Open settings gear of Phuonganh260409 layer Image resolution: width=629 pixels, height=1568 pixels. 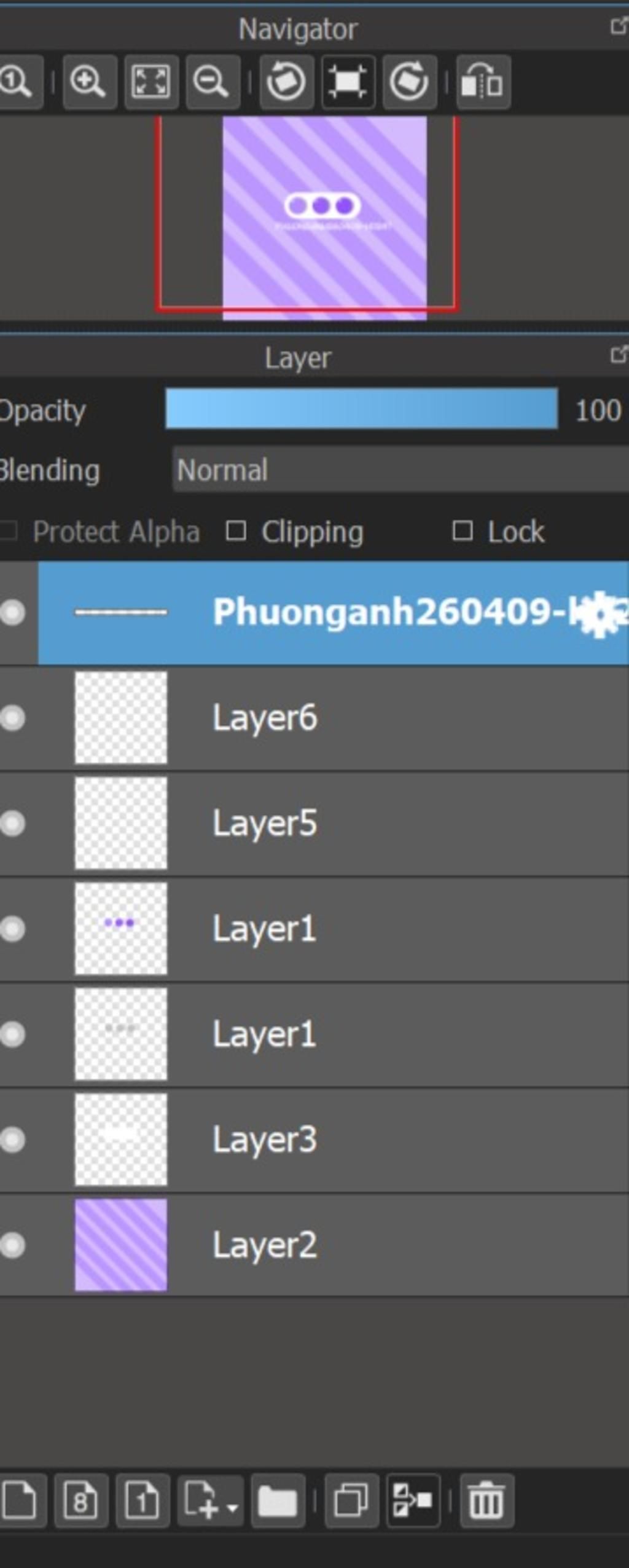(599, 614)
